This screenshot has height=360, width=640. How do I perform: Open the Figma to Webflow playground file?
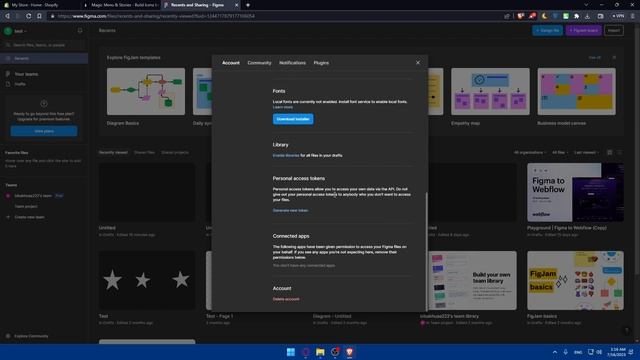[x=575, y=192]
